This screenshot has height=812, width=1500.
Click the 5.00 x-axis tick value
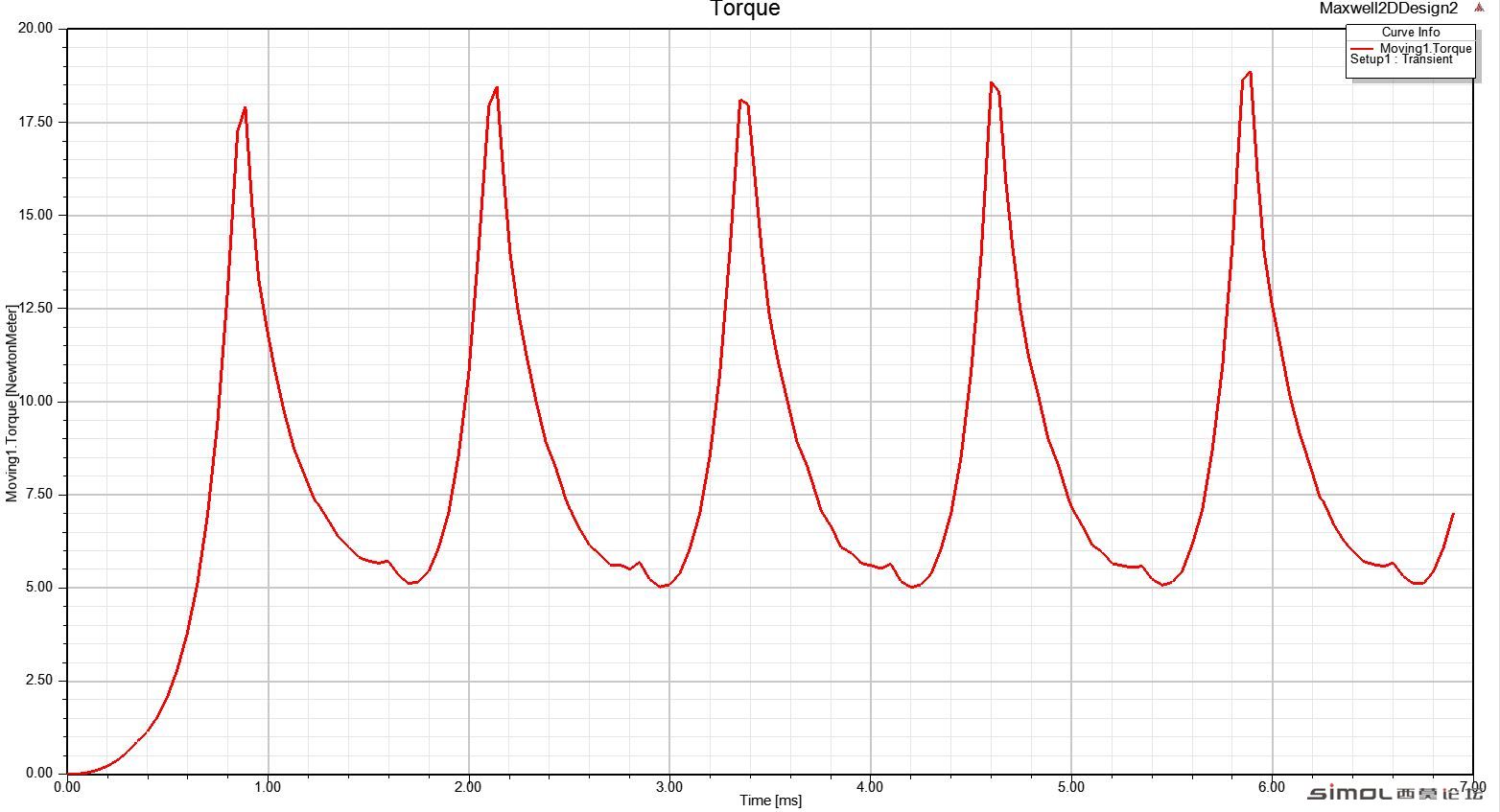(x=1071, y=787)
